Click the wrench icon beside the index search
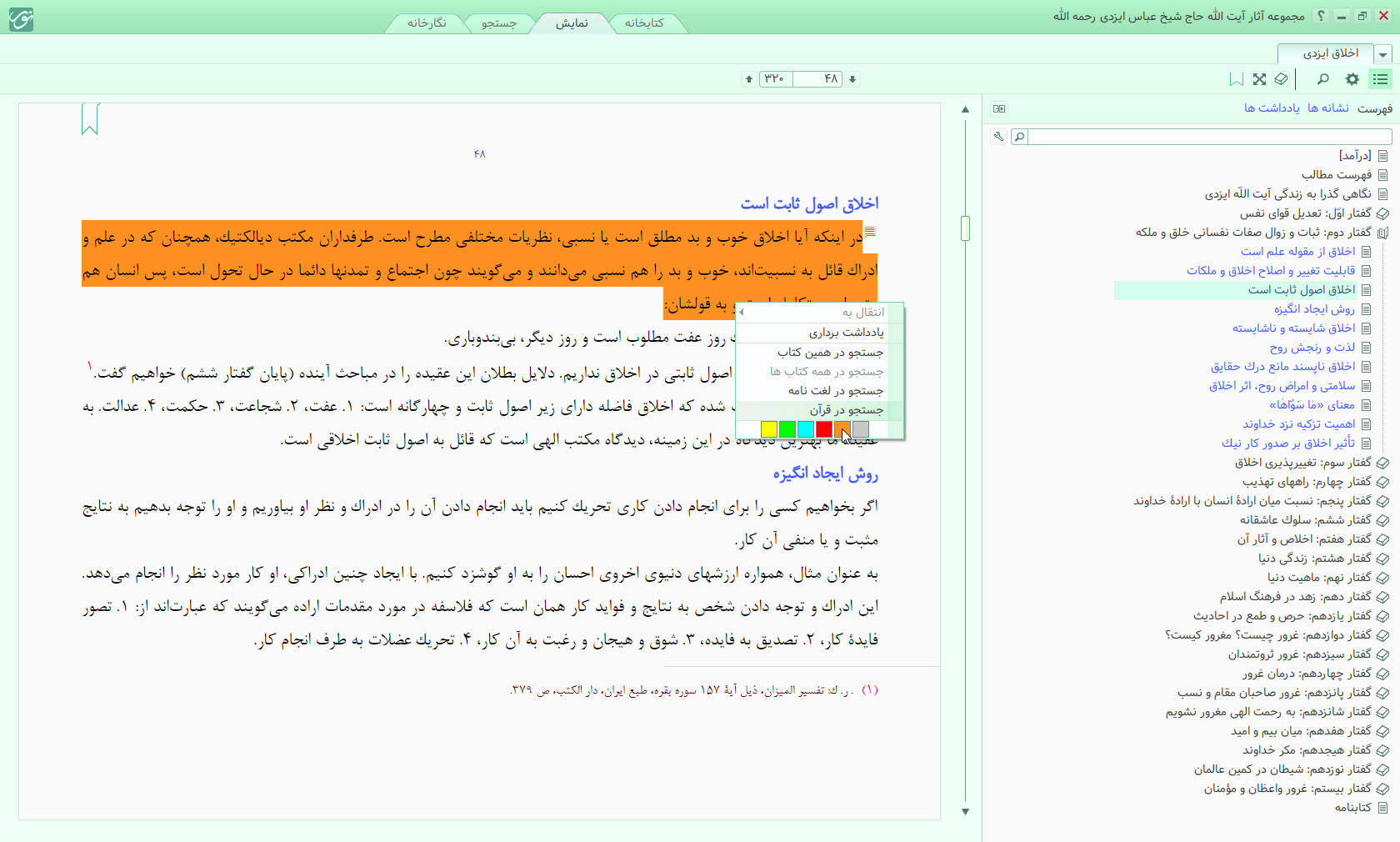 pyautogui.click(x=998, y=137)
